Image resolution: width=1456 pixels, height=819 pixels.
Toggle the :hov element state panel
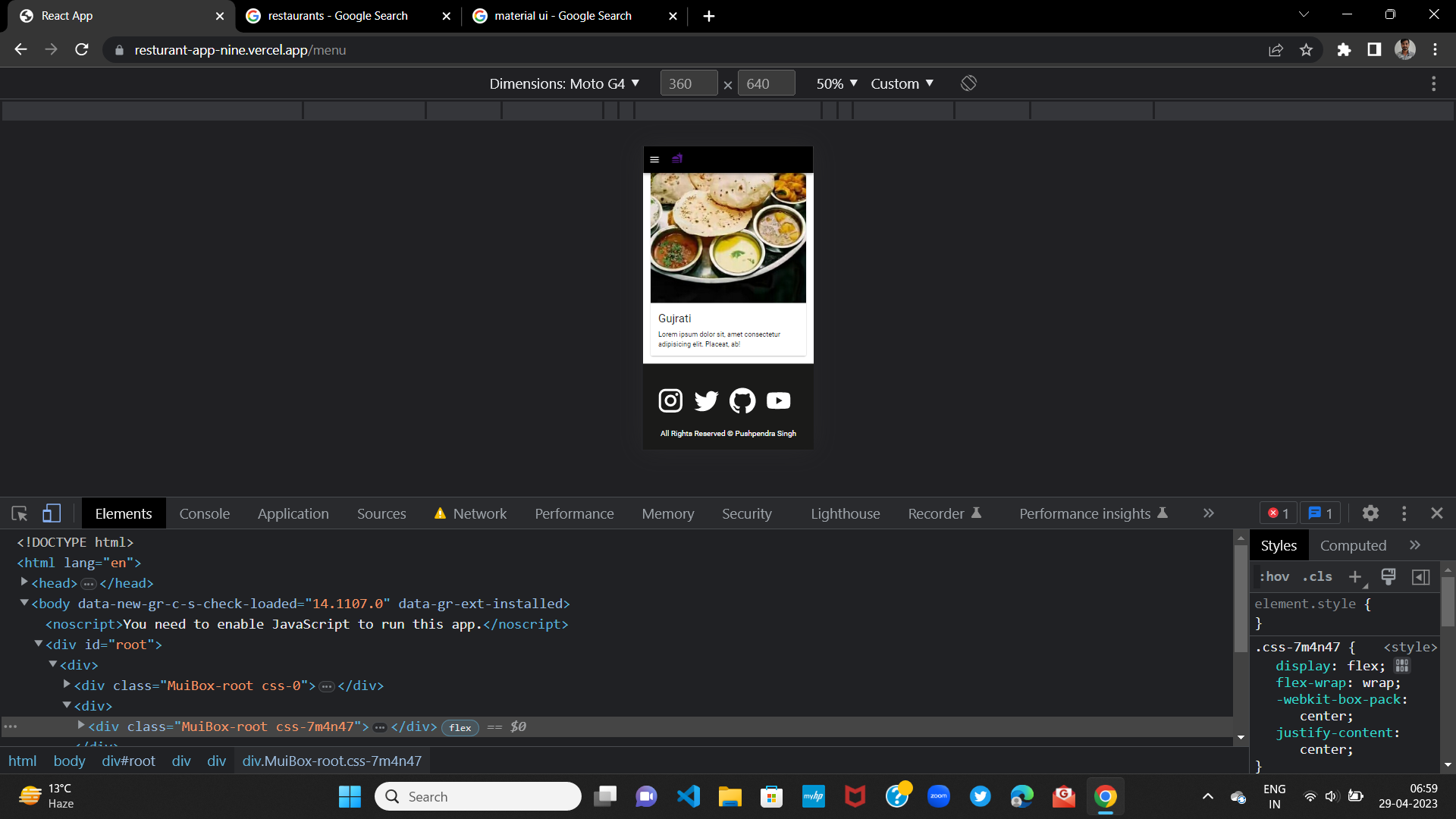tap(1274, 577)
